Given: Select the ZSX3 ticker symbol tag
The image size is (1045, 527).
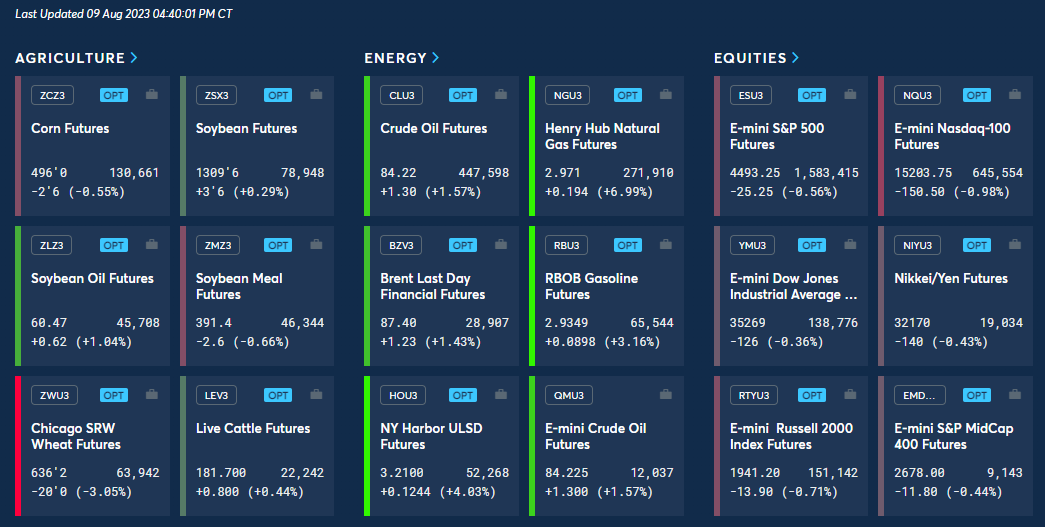Looking at the screenshot, I should 217,95.
